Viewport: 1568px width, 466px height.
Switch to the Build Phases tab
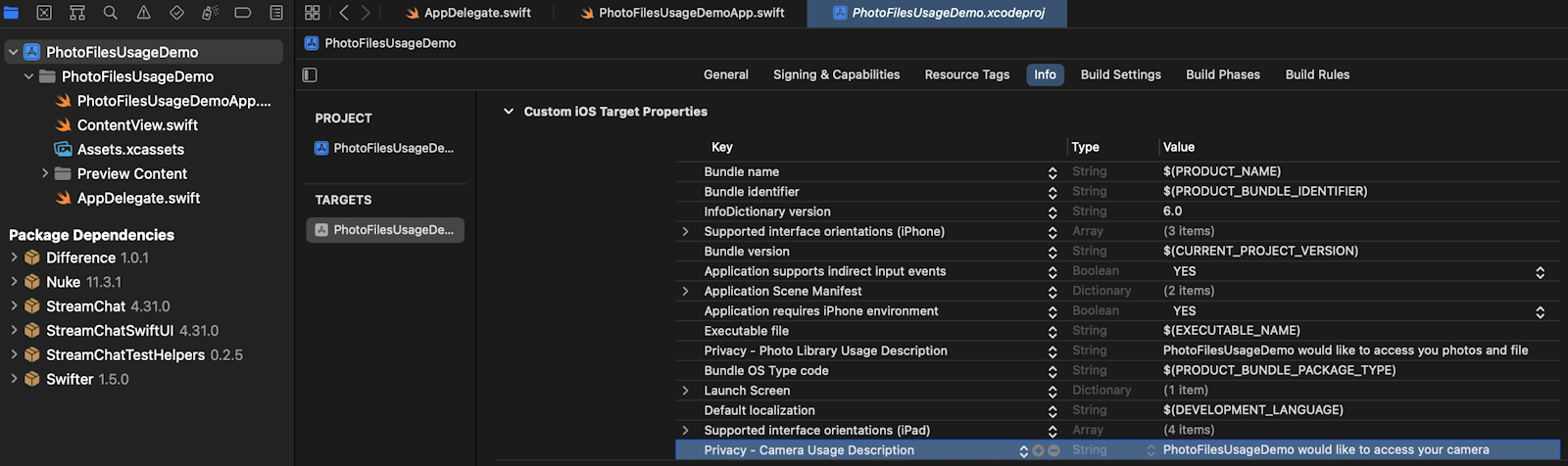click(1223, 74)
